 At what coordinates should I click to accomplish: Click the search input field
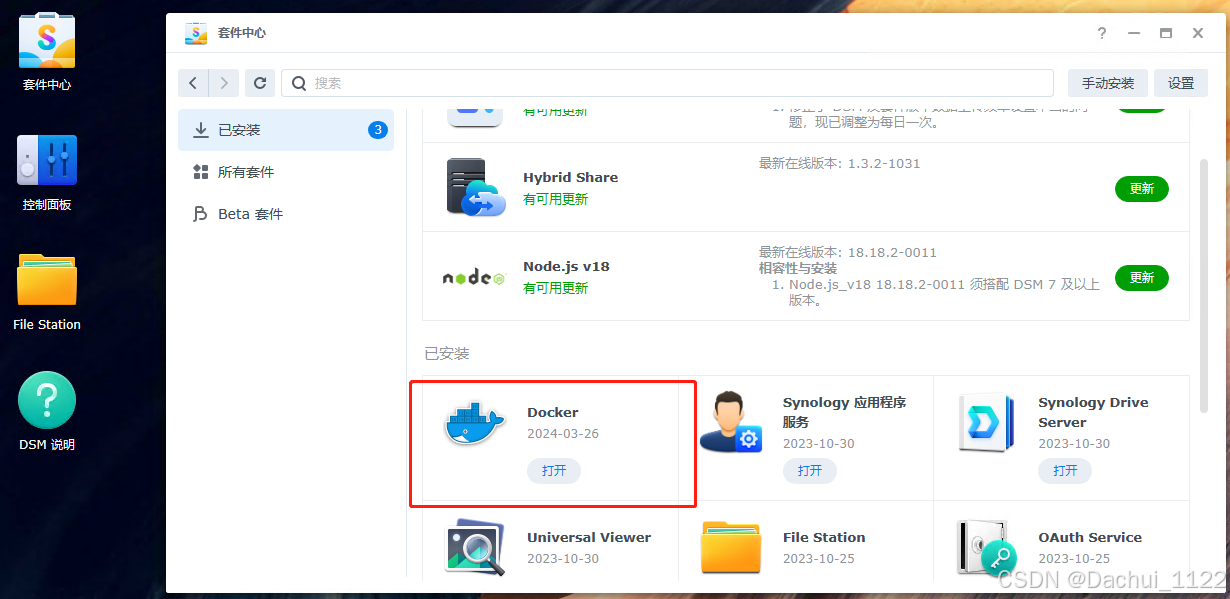tap(660, 82)
